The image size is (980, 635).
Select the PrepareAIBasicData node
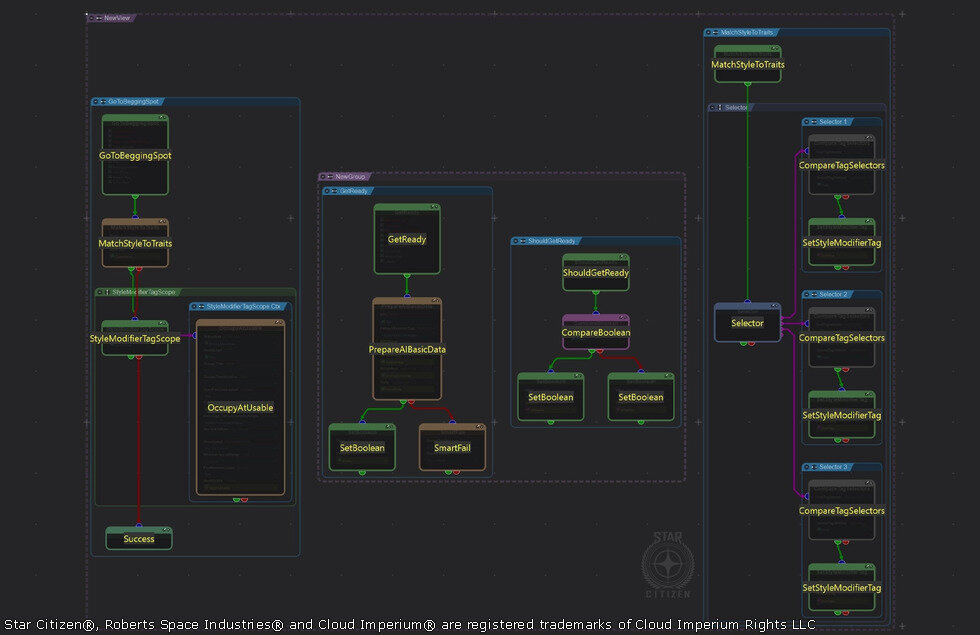pos(408,349)
